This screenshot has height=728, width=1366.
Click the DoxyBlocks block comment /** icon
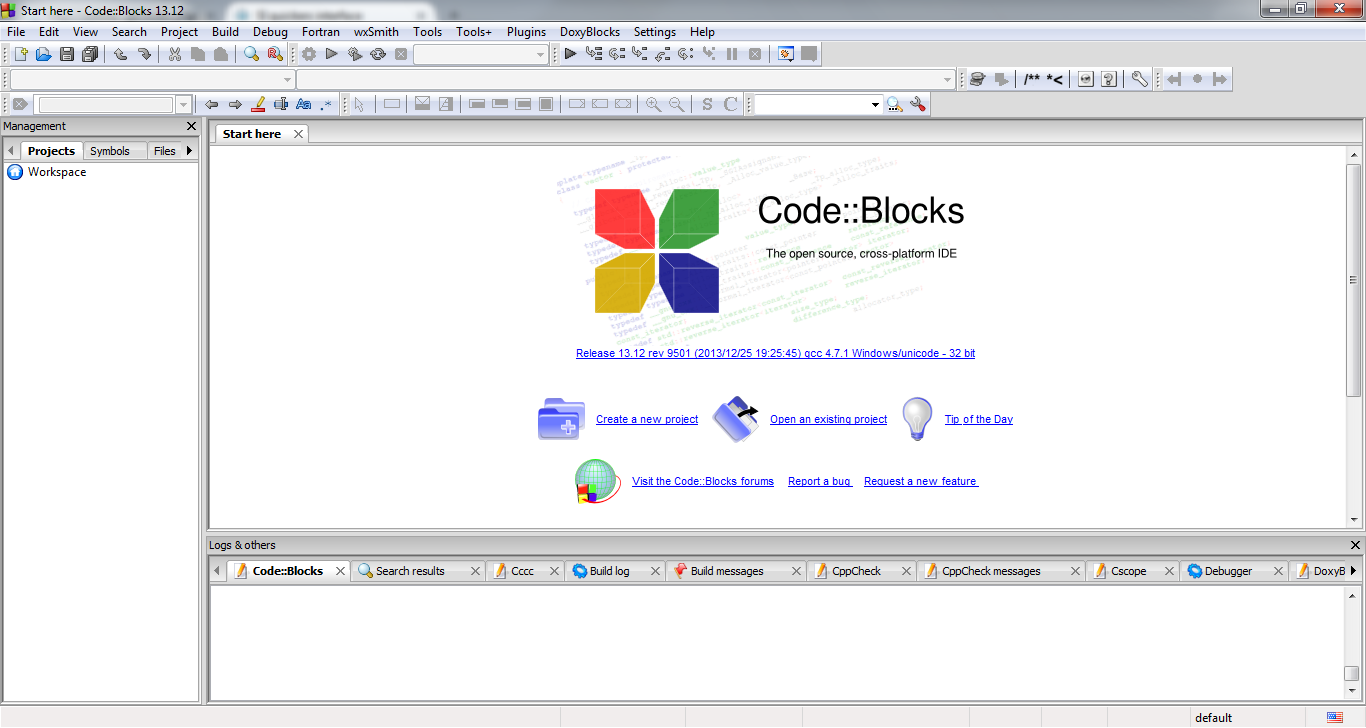point(1032,79)
